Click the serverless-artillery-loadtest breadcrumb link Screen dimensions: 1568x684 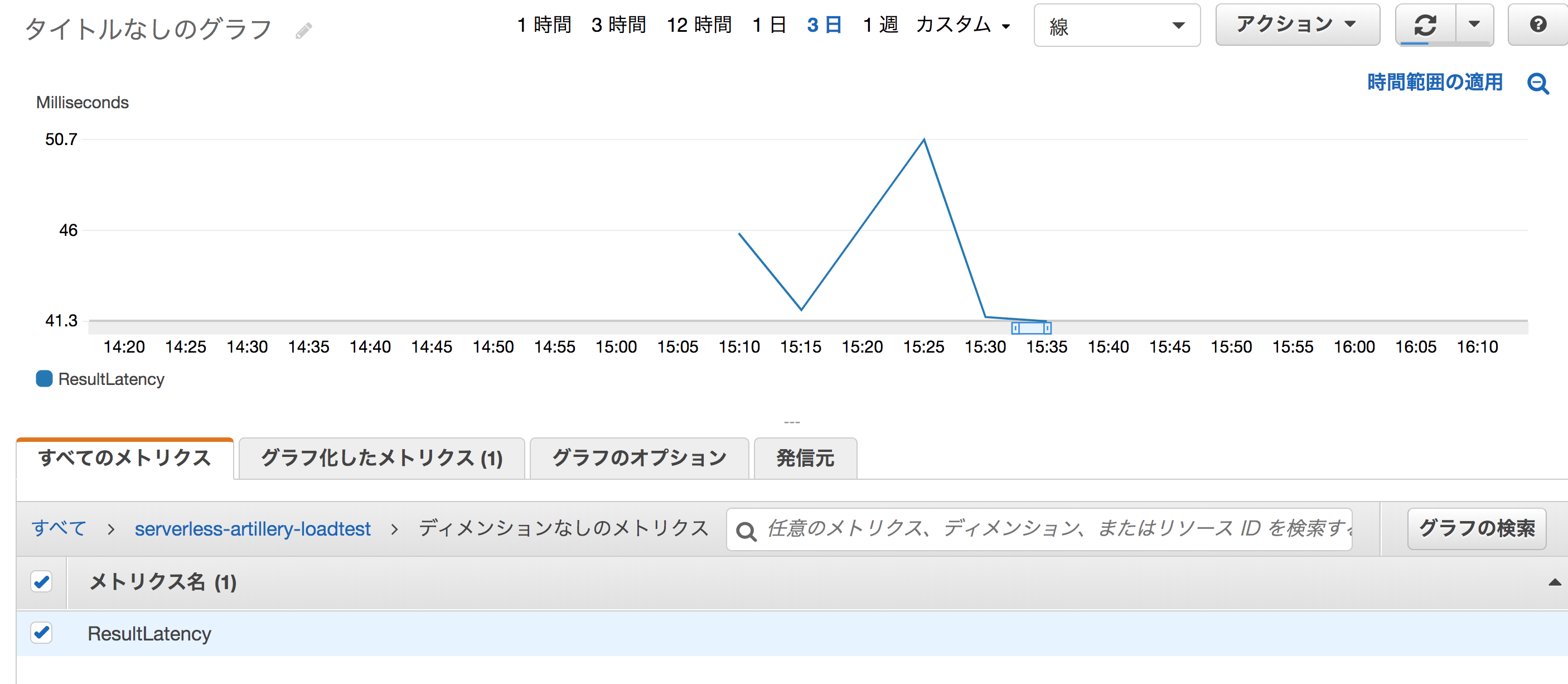point(252,529)
